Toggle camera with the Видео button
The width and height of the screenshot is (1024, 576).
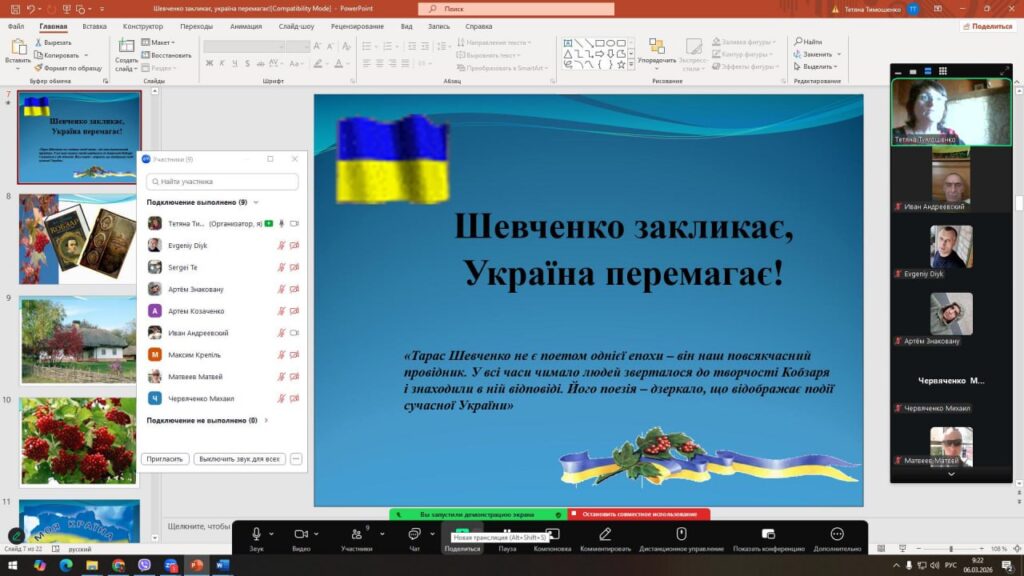point(301,535)
